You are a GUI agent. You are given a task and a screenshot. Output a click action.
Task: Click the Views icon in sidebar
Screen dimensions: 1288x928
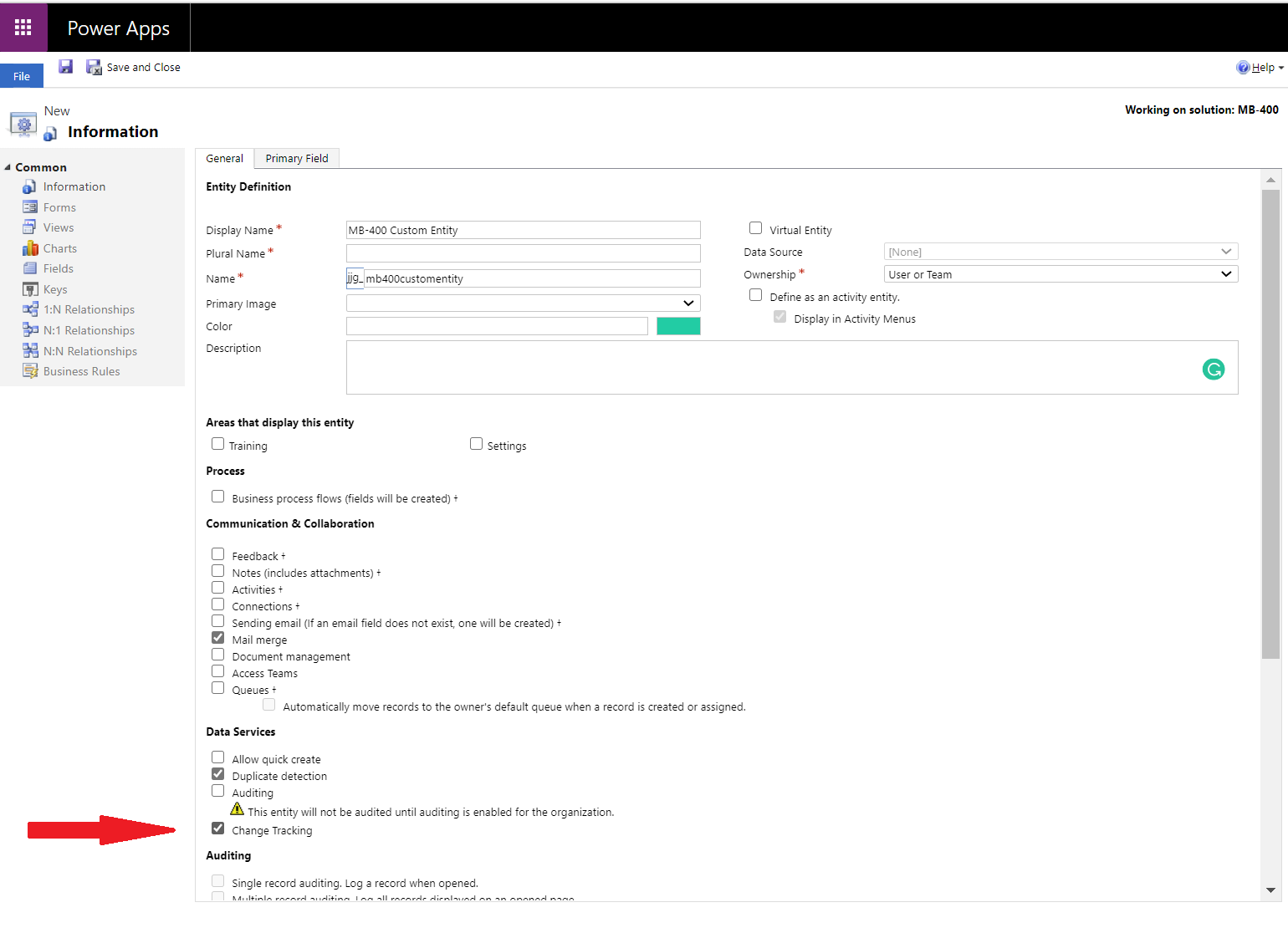[29, 227]
